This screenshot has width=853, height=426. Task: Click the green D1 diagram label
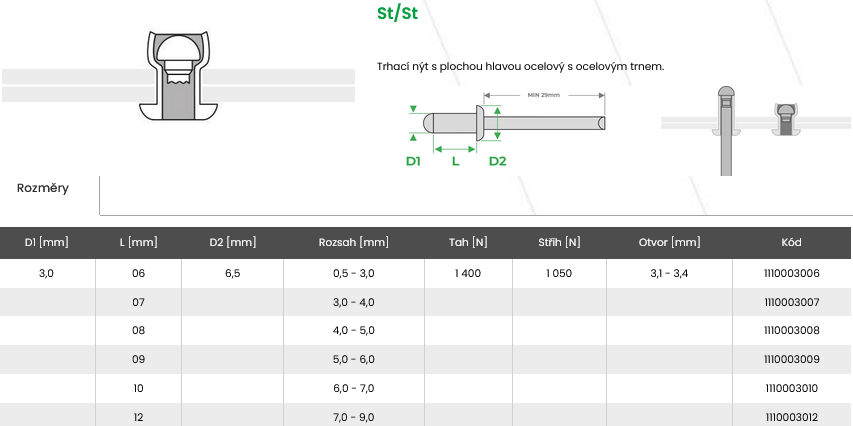(413, 160)
